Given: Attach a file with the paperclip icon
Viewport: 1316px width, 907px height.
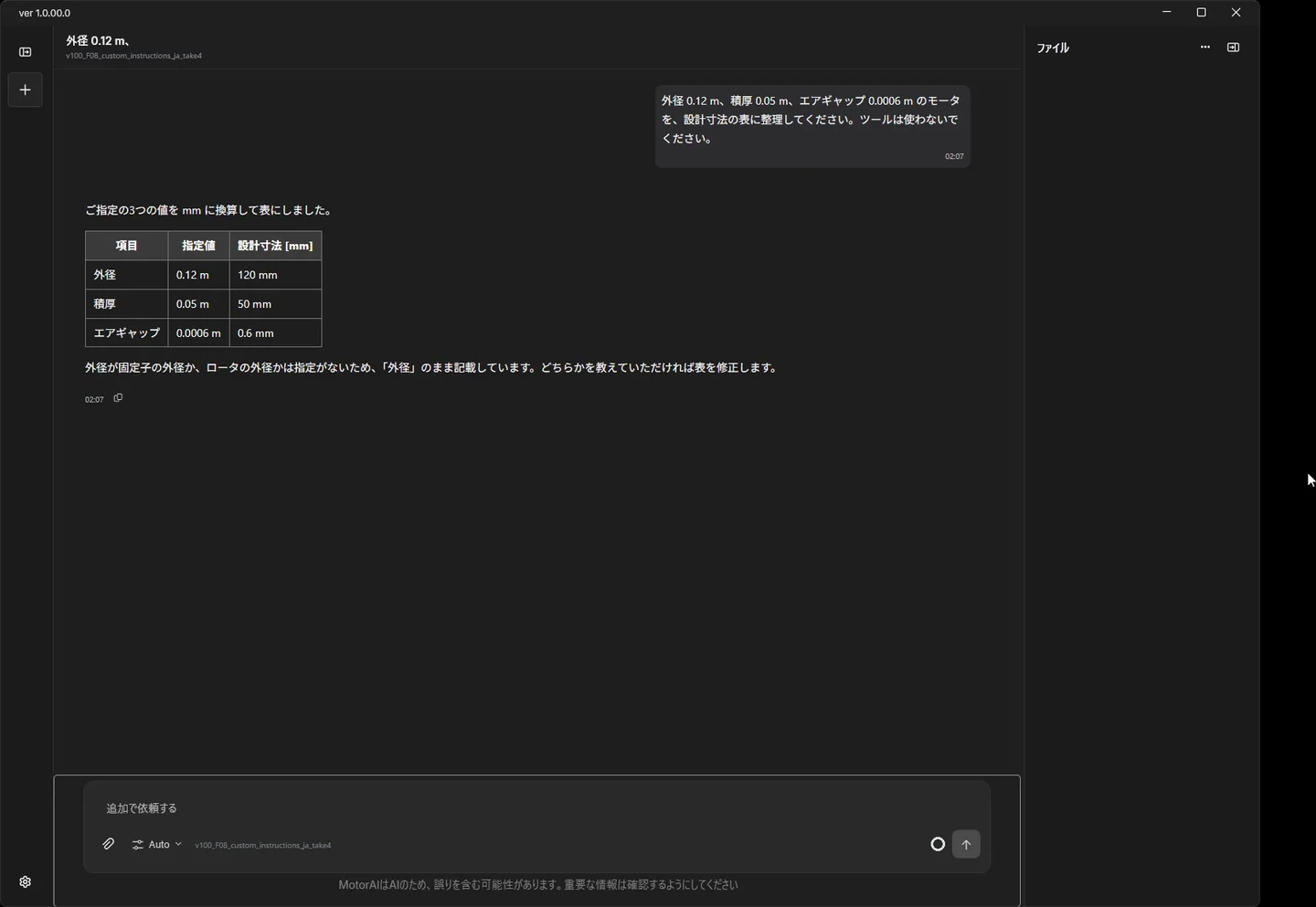Looking at the screenshot, I should click(x=108, y=844).
